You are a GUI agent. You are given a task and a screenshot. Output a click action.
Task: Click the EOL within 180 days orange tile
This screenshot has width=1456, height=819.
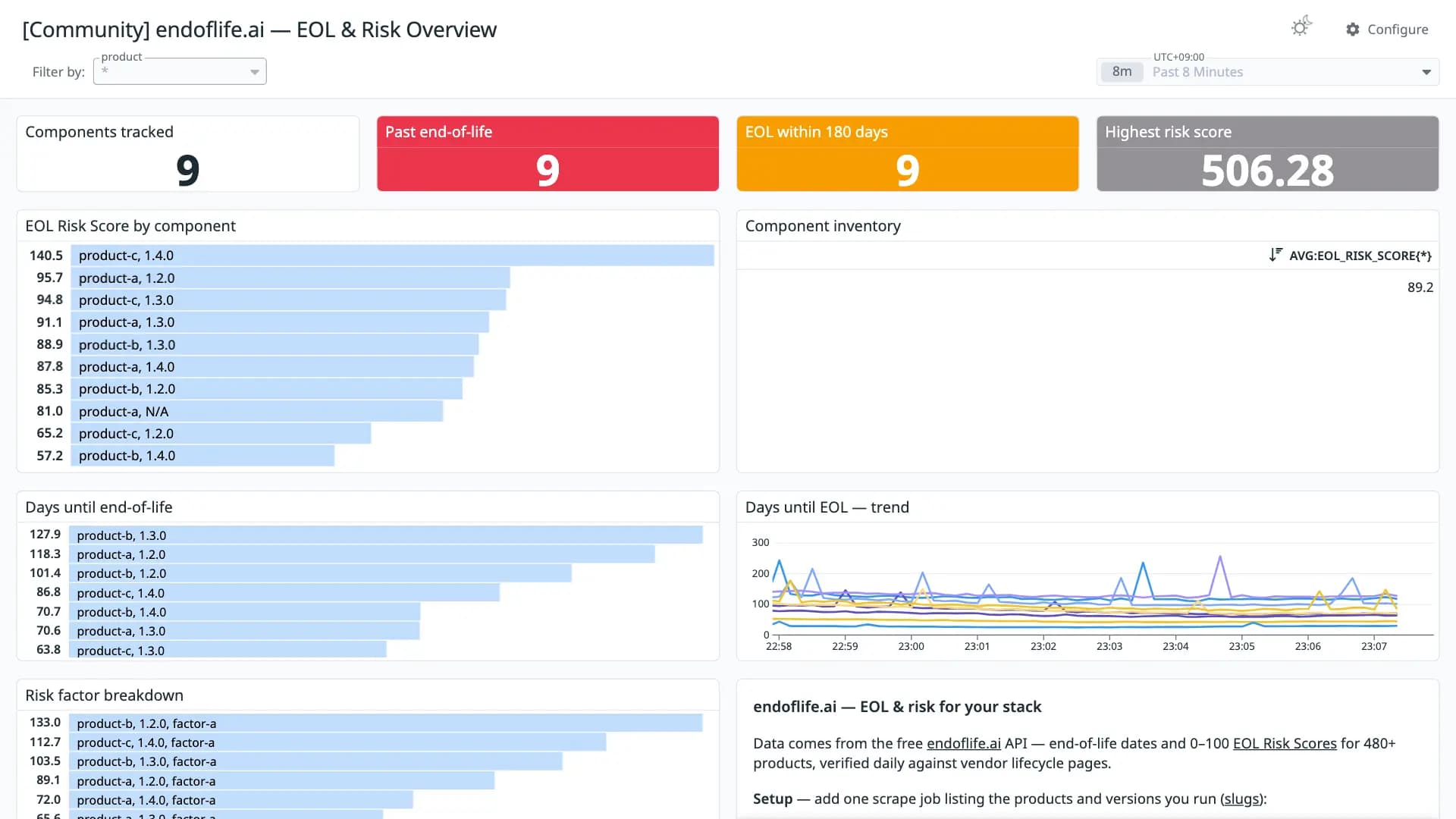coord(908,153)
